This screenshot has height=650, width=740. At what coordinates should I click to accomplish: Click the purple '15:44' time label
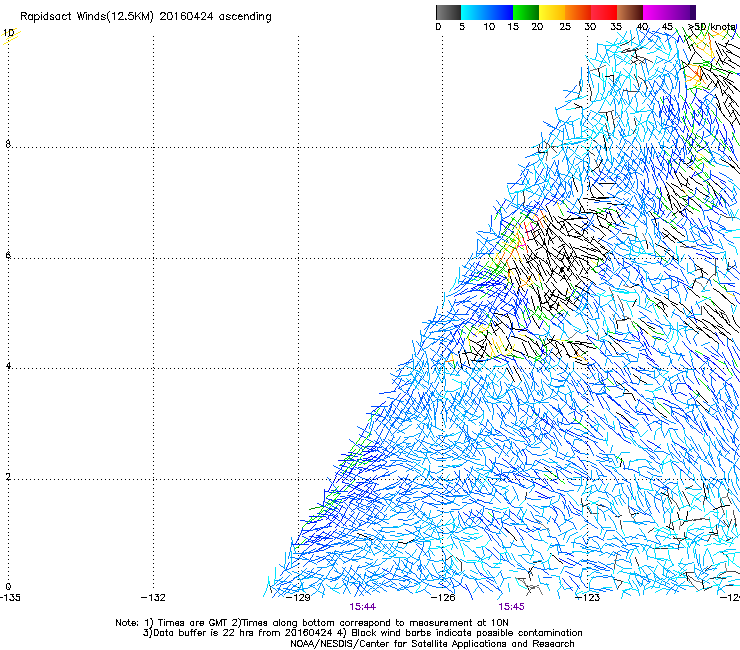(362, 607)
